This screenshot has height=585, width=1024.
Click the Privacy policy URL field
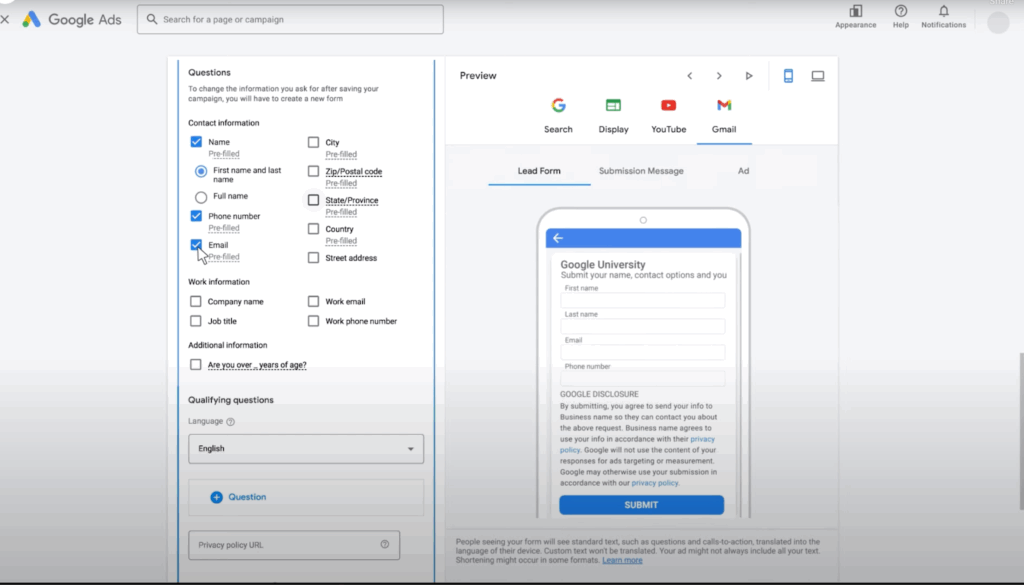pos(294,545)
